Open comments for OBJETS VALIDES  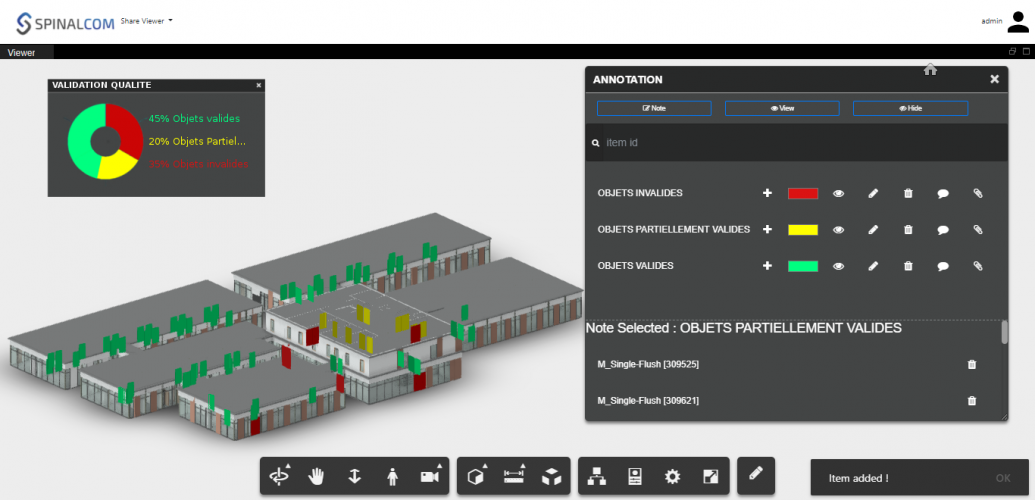(x=943, y=266)
